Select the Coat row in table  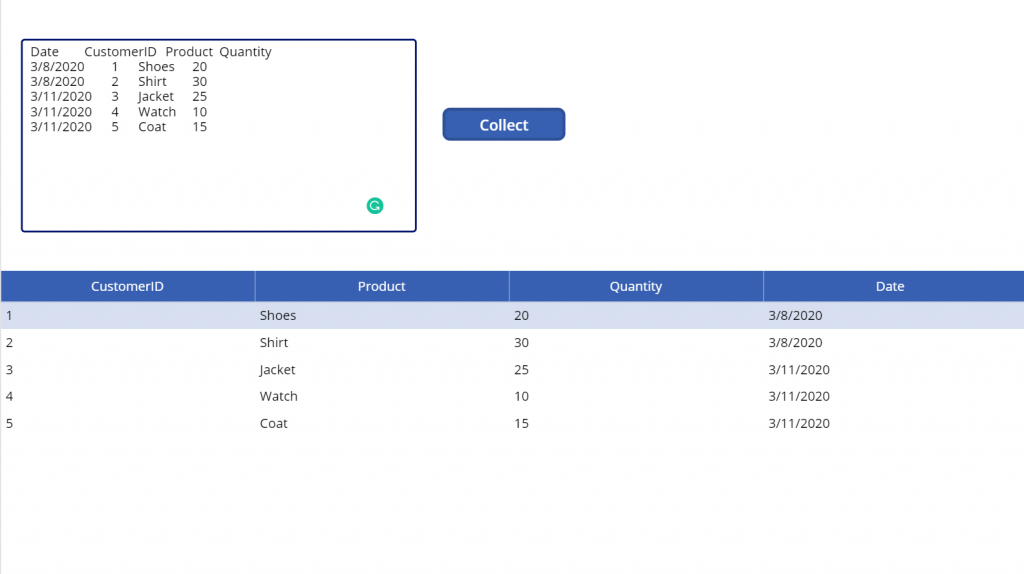pyautogui.click(x=512, y=423)
